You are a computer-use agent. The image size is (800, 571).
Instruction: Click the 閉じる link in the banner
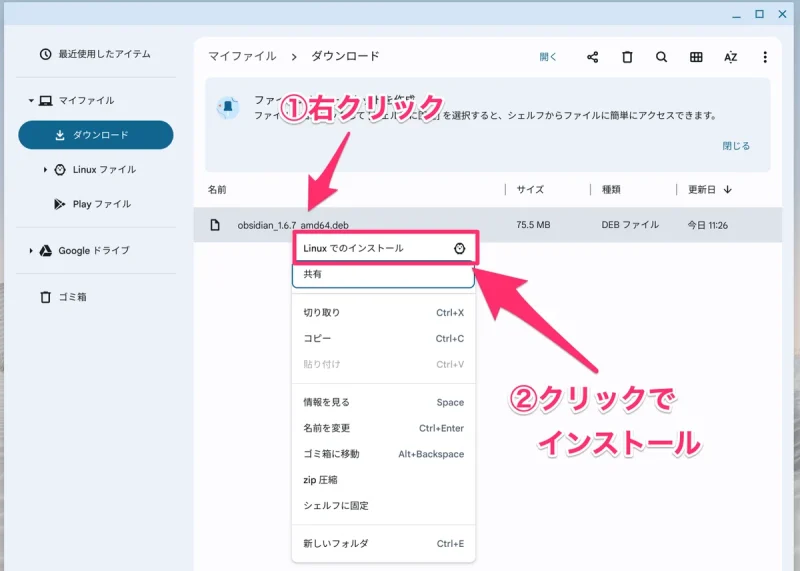(736, 146)
